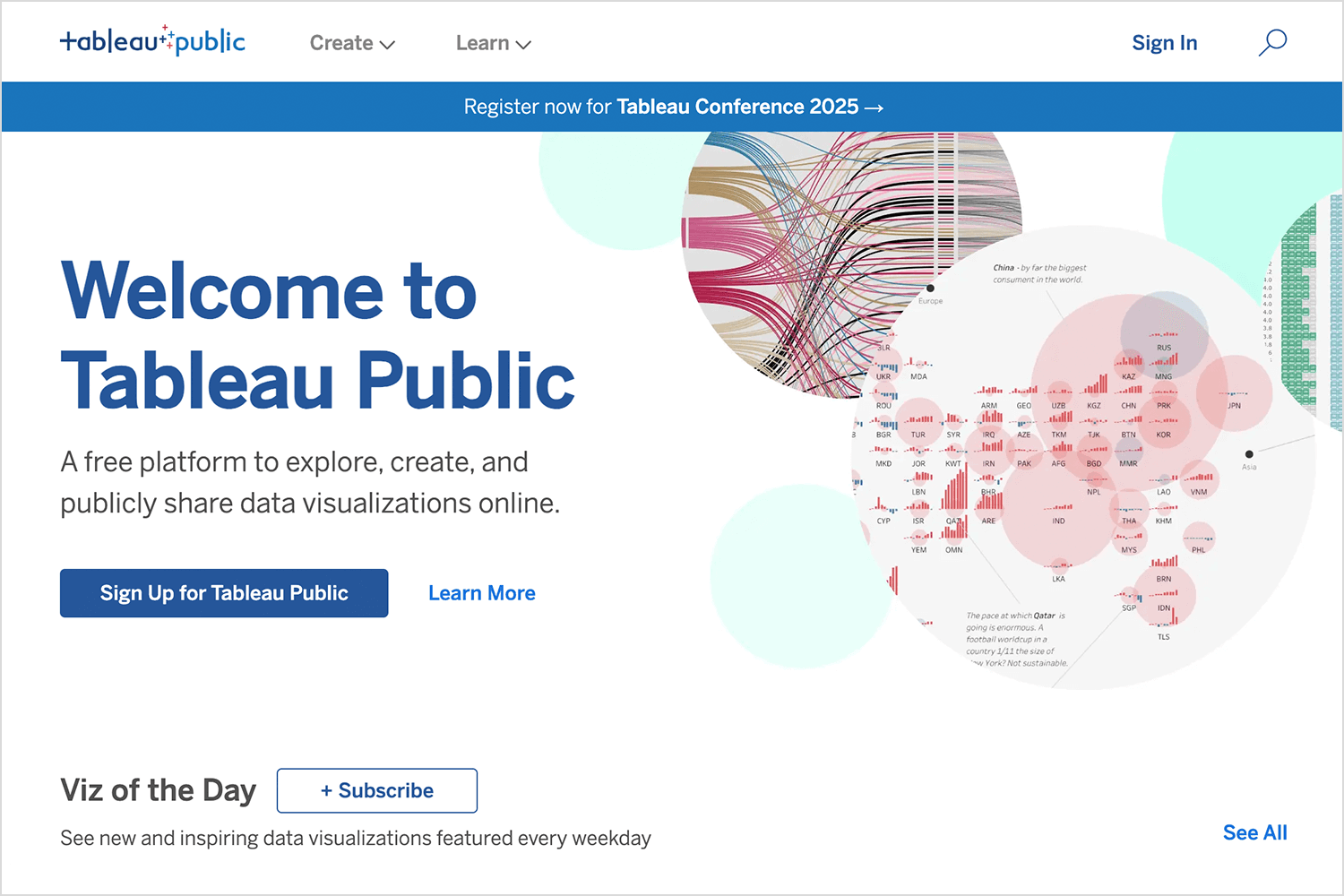This screenshot has width=1344, height=896.
Task: Click the 'See new and inspiring data visualizations' text
Action: click(356, 838)
